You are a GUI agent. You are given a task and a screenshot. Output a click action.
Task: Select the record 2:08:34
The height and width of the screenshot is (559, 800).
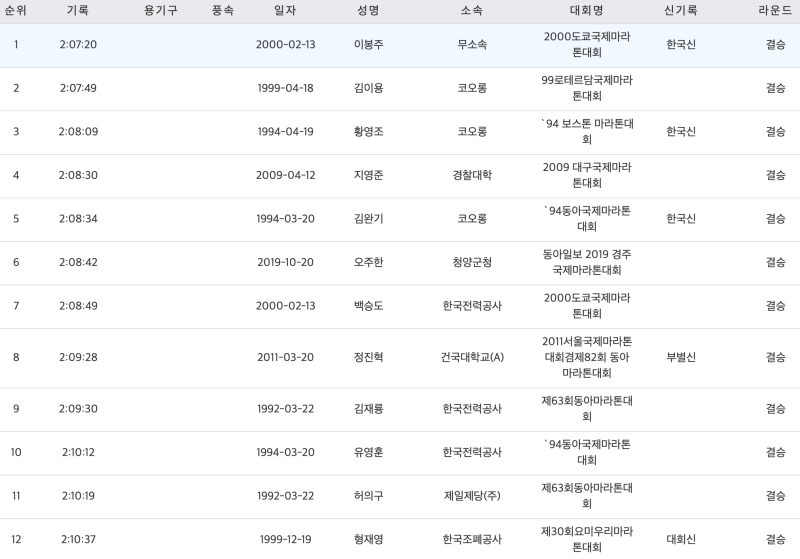[78, 218]
